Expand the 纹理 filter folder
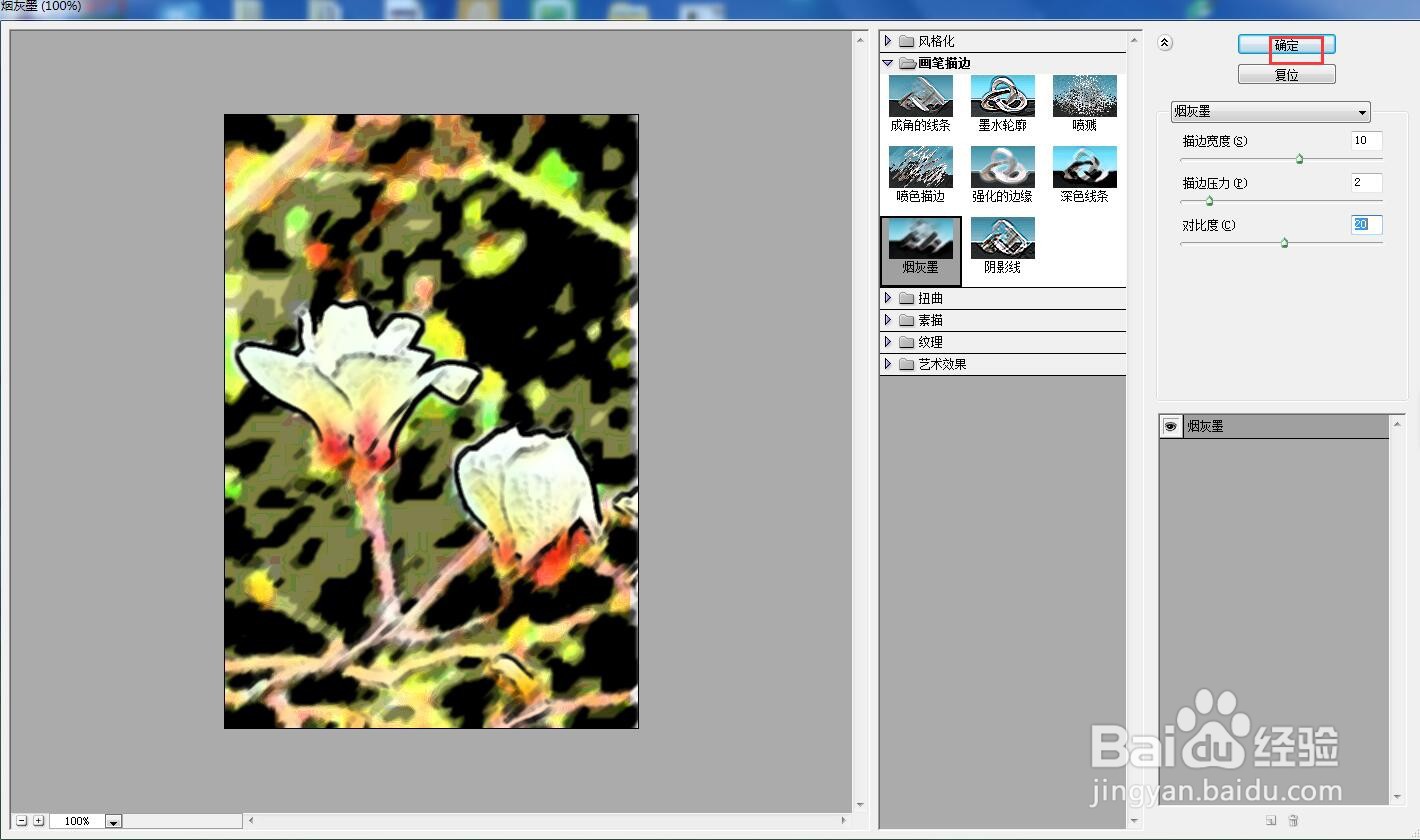 (x=888, y=342)
